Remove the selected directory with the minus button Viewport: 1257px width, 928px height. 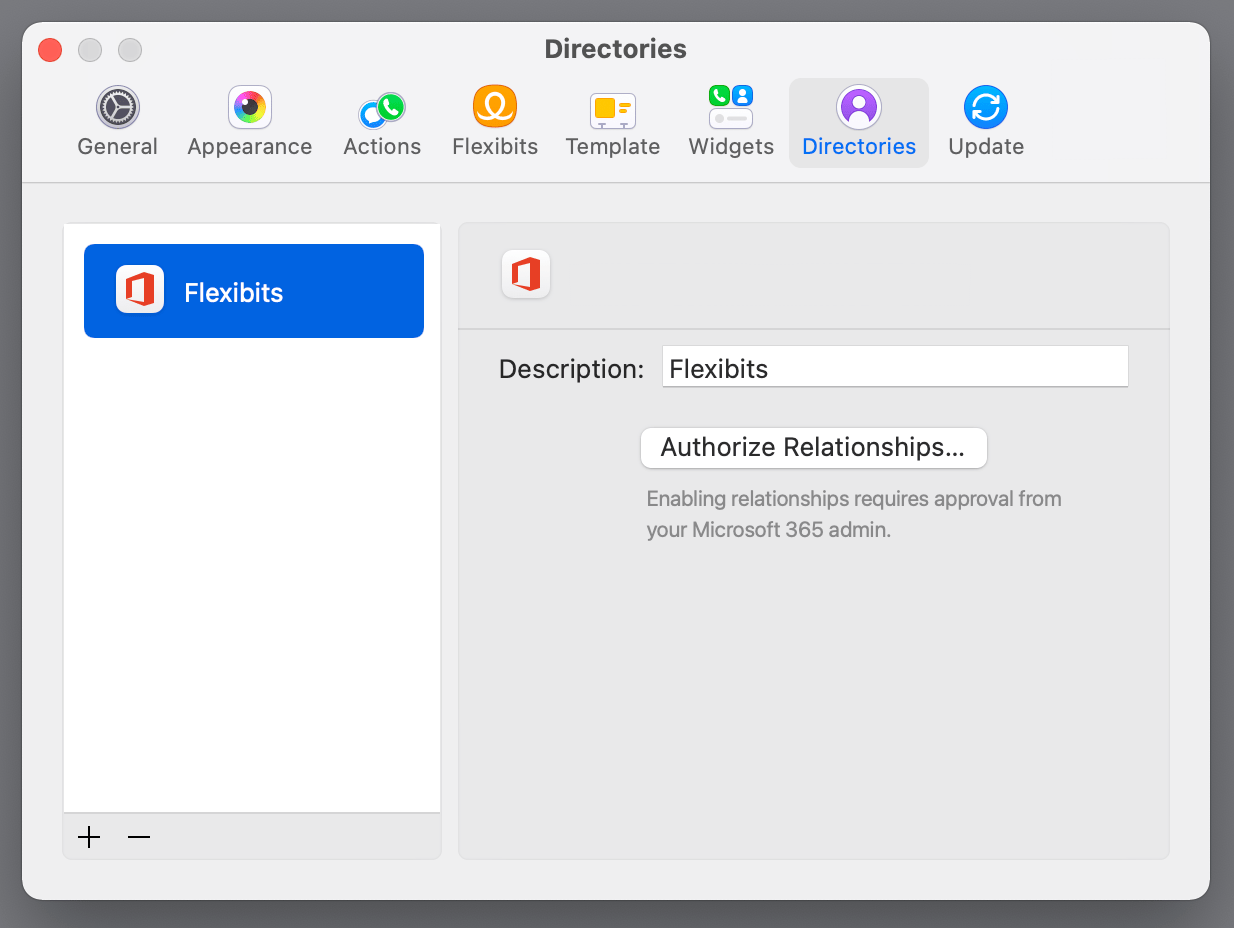139,837
